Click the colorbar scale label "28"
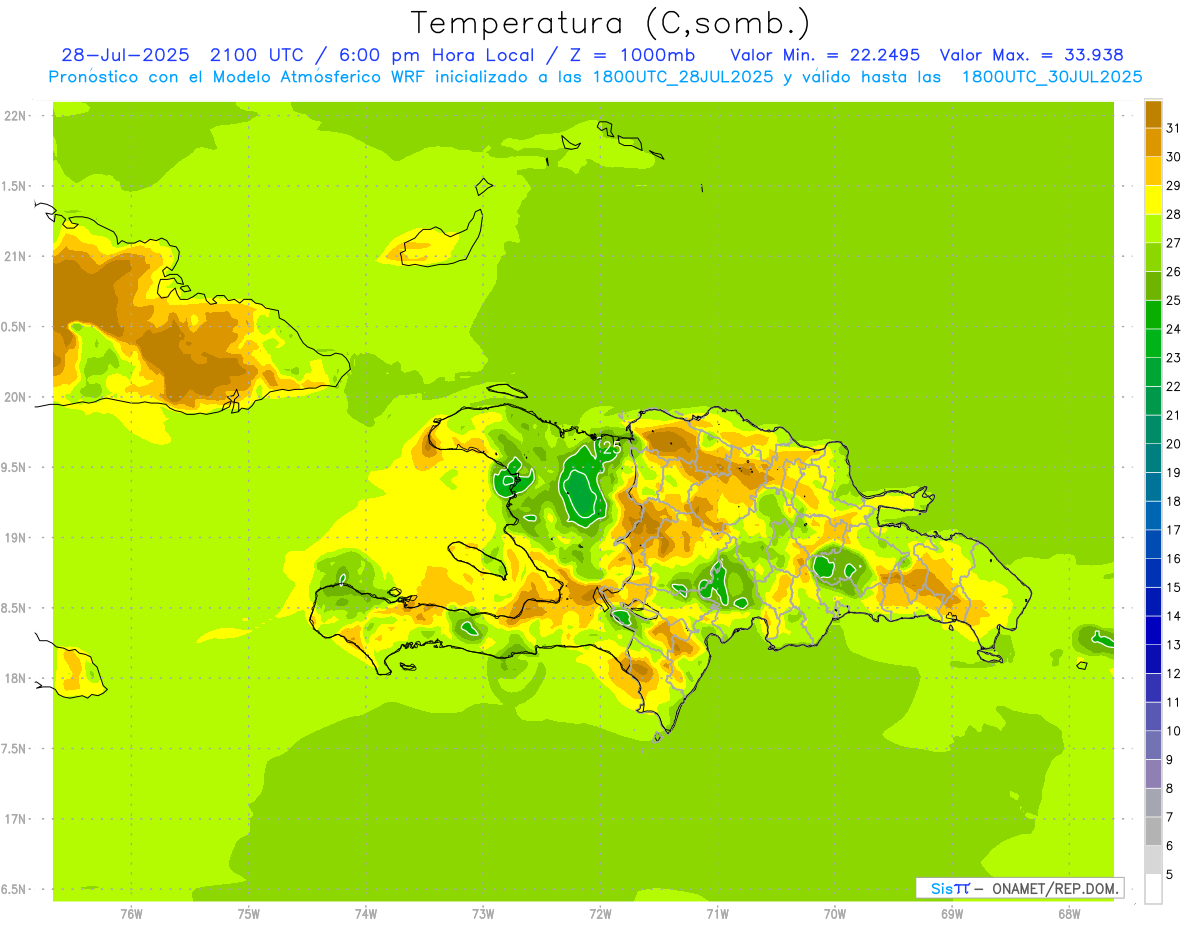Viewport: 1200px width, 927px height. [1173, 214]
